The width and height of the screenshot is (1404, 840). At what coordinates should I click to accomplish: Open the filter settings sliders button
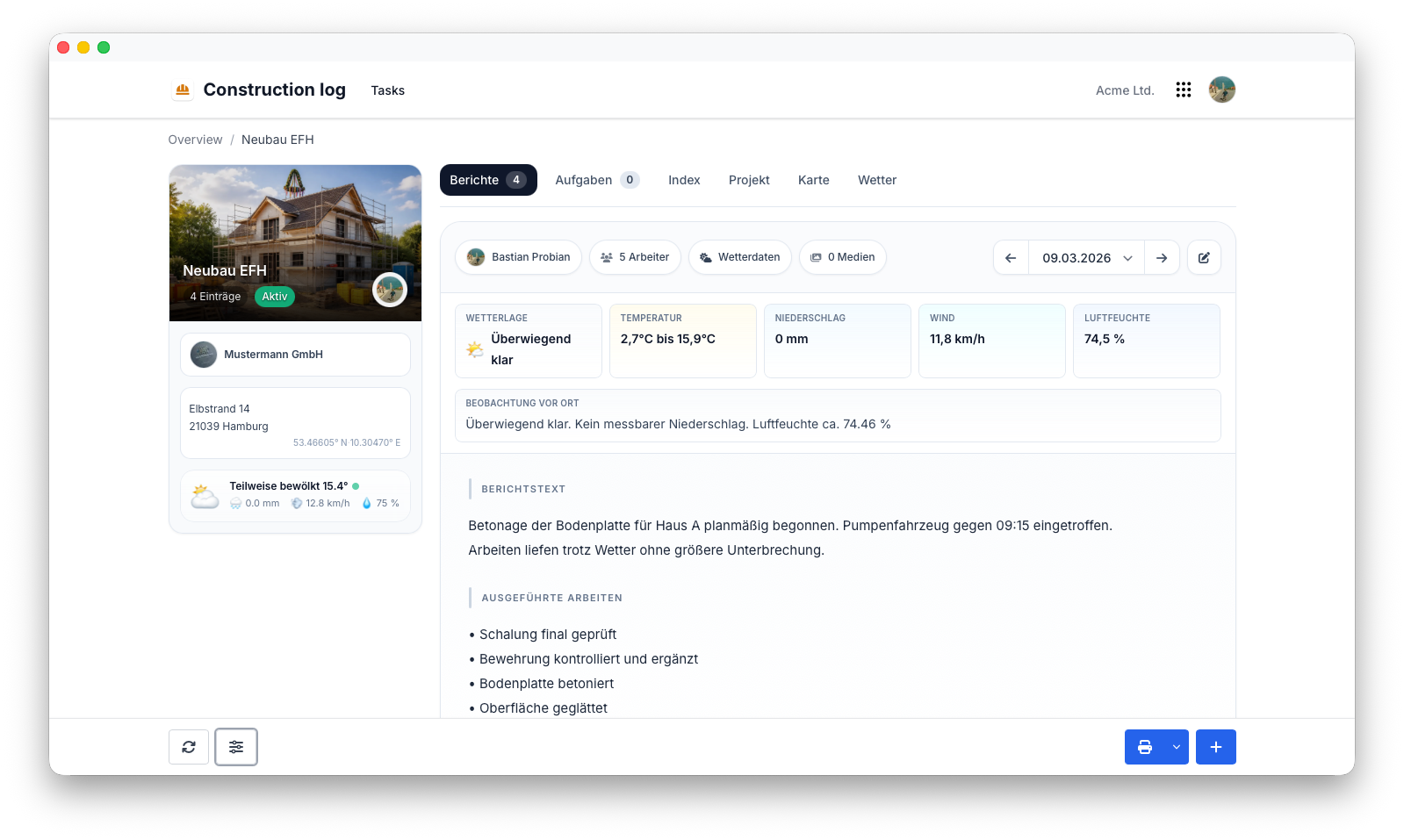click(236, 747)
